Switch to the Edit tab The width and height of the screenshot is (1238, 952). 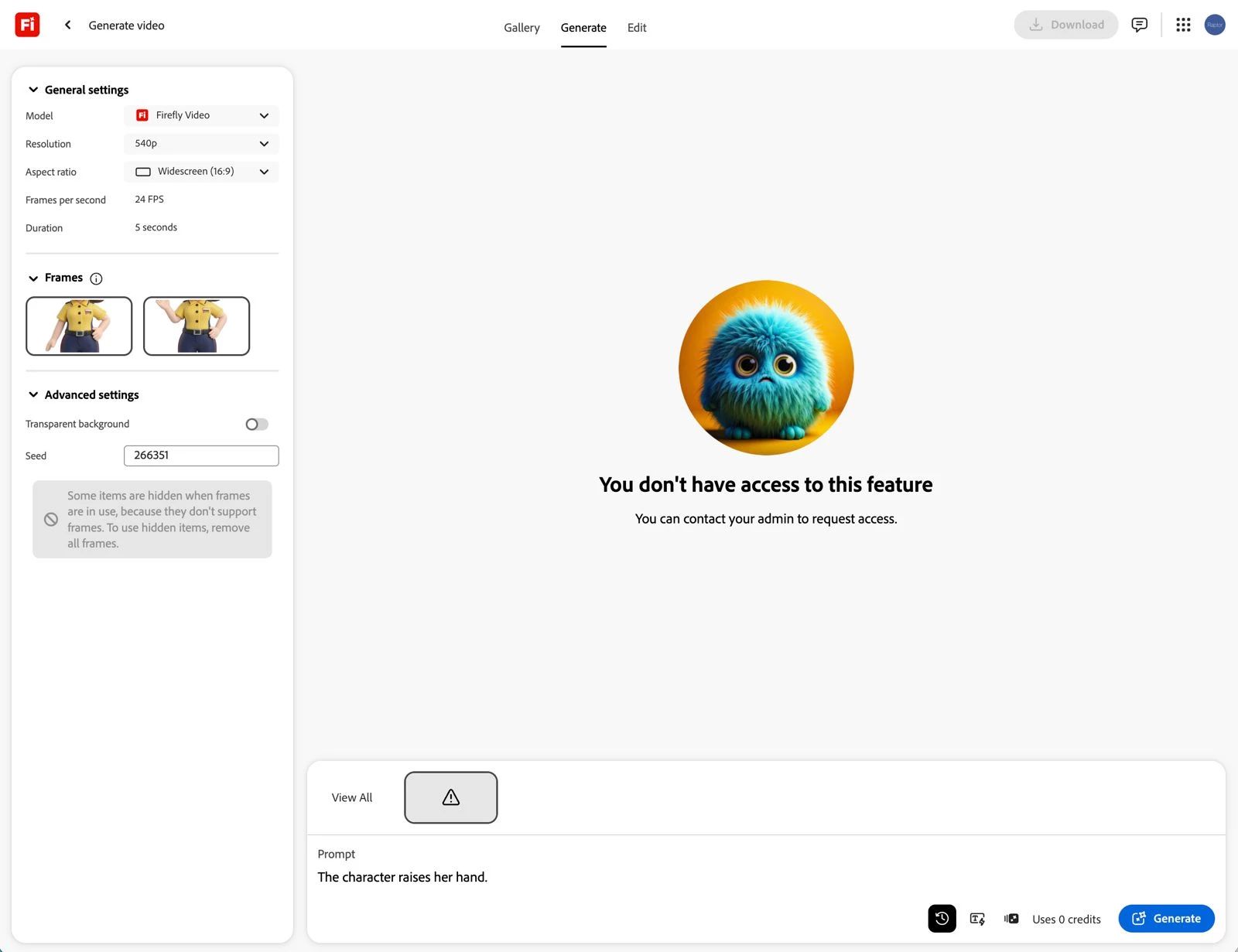click(x=637, y=28)
